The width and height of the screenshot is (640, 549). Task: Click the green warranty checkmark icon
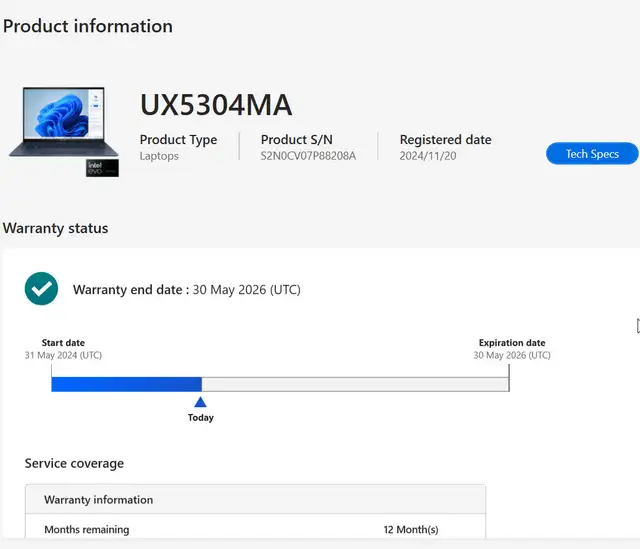[41, 289]
